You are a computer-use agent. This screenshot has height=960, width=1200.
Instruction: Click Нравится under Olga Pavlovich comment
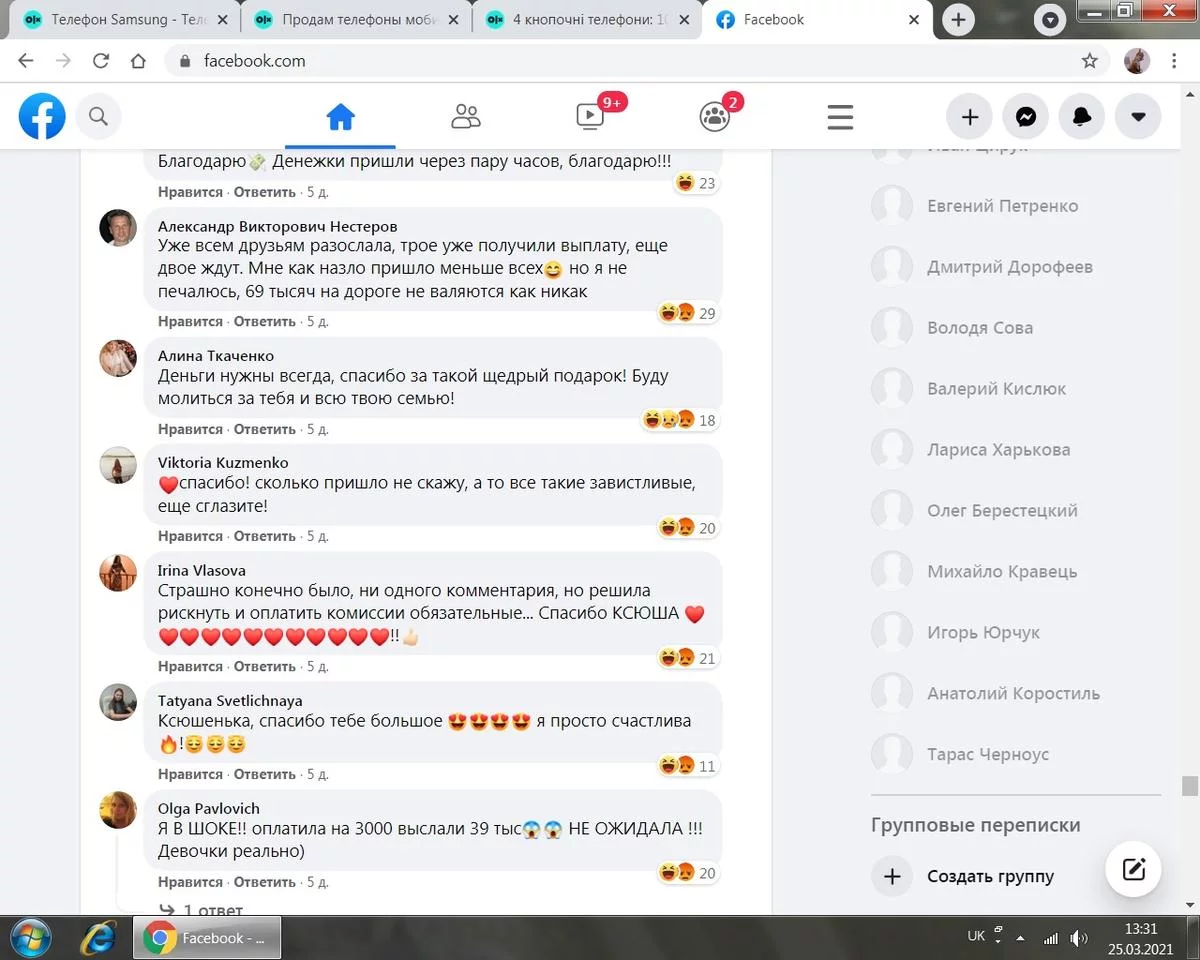[x=190, y=882]
